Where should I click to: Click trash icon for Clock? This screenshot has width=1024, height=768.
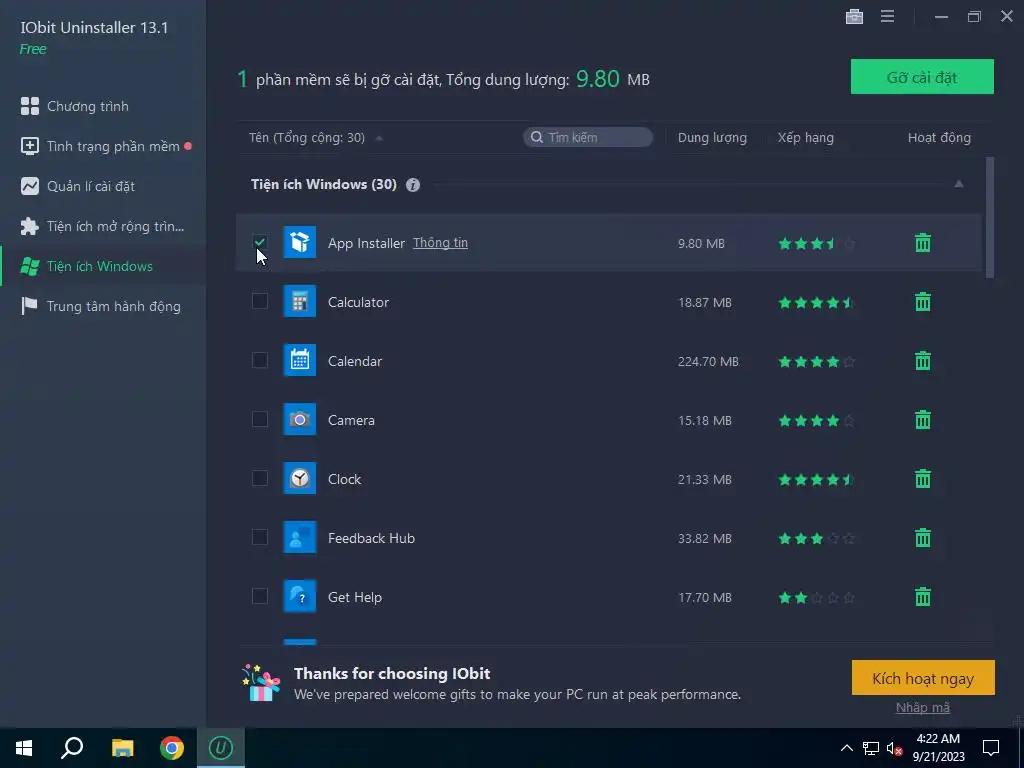tap(923, 479)
